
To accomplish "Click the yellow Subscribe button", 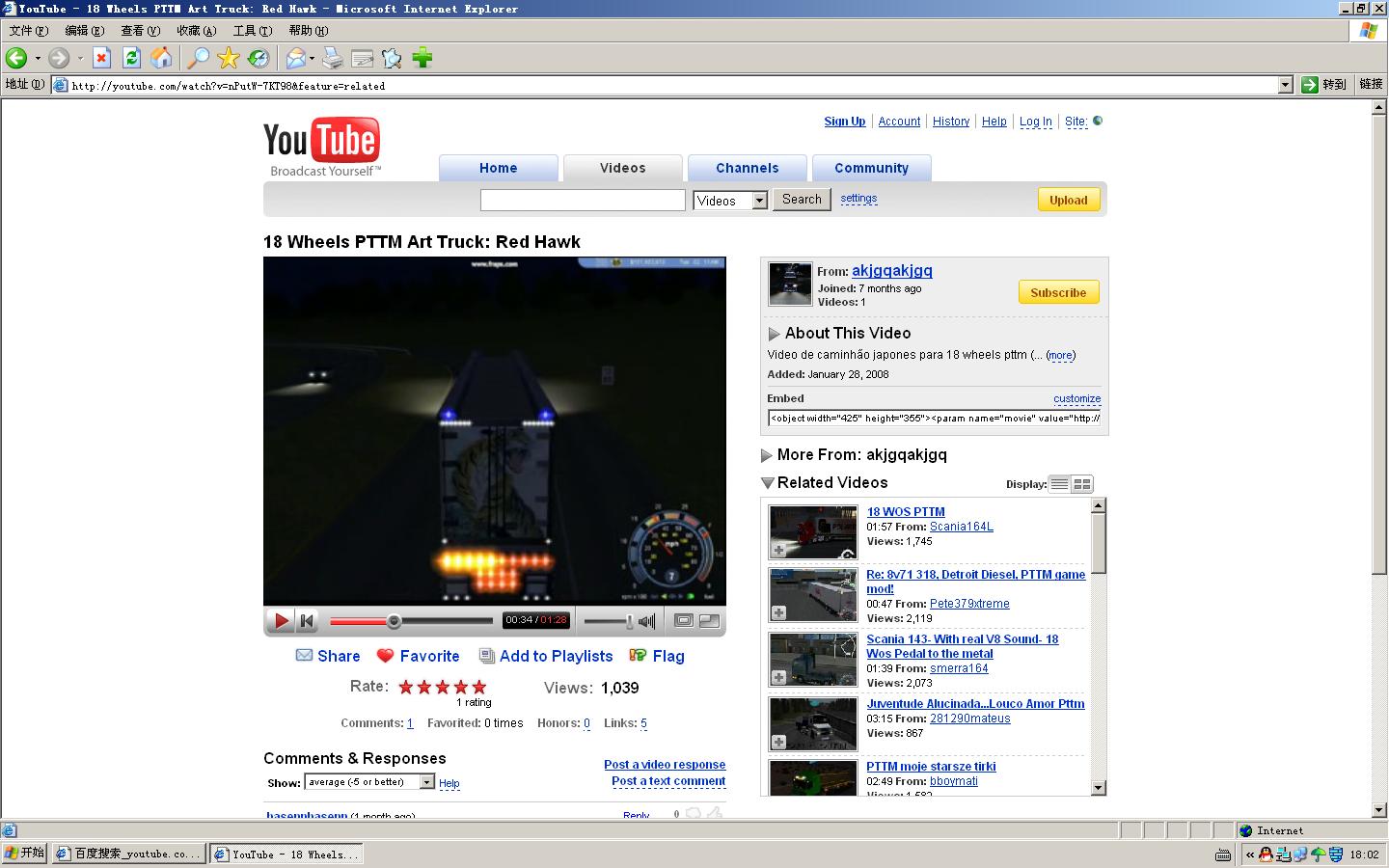I will pos(1058,292).
